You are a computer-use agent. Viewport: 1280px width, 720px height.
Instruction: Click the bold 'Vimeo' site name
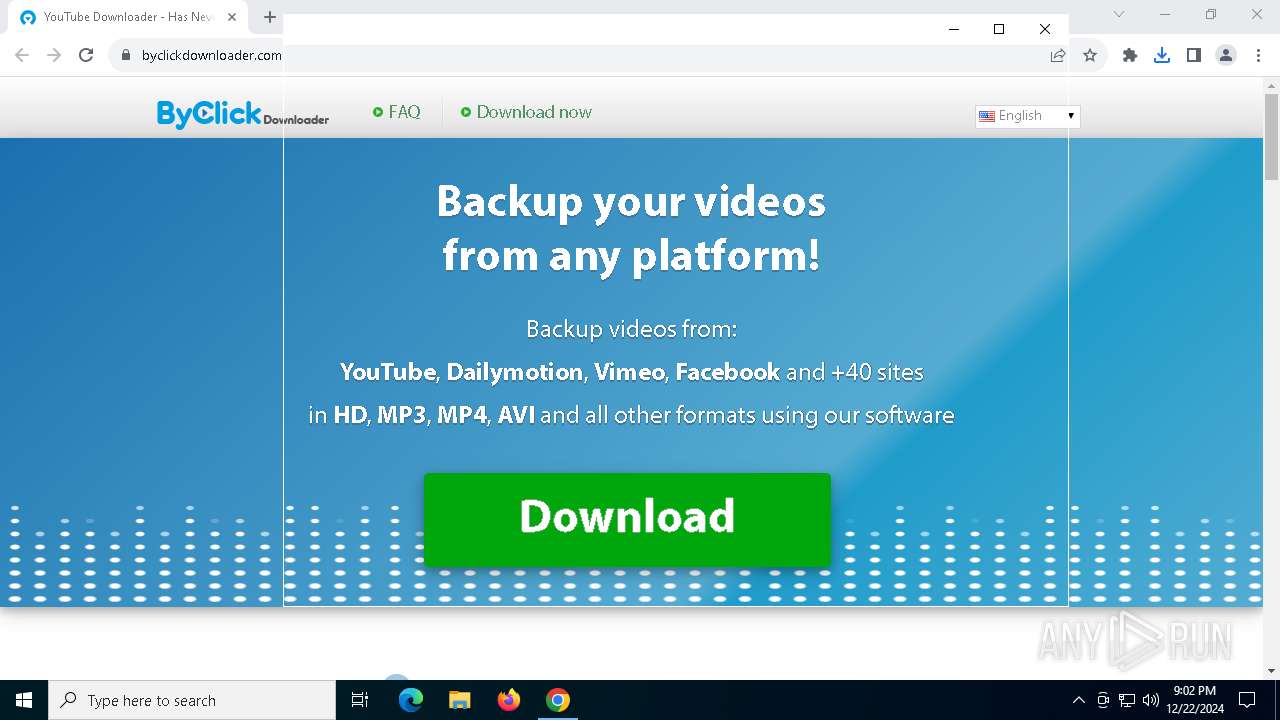629,372
